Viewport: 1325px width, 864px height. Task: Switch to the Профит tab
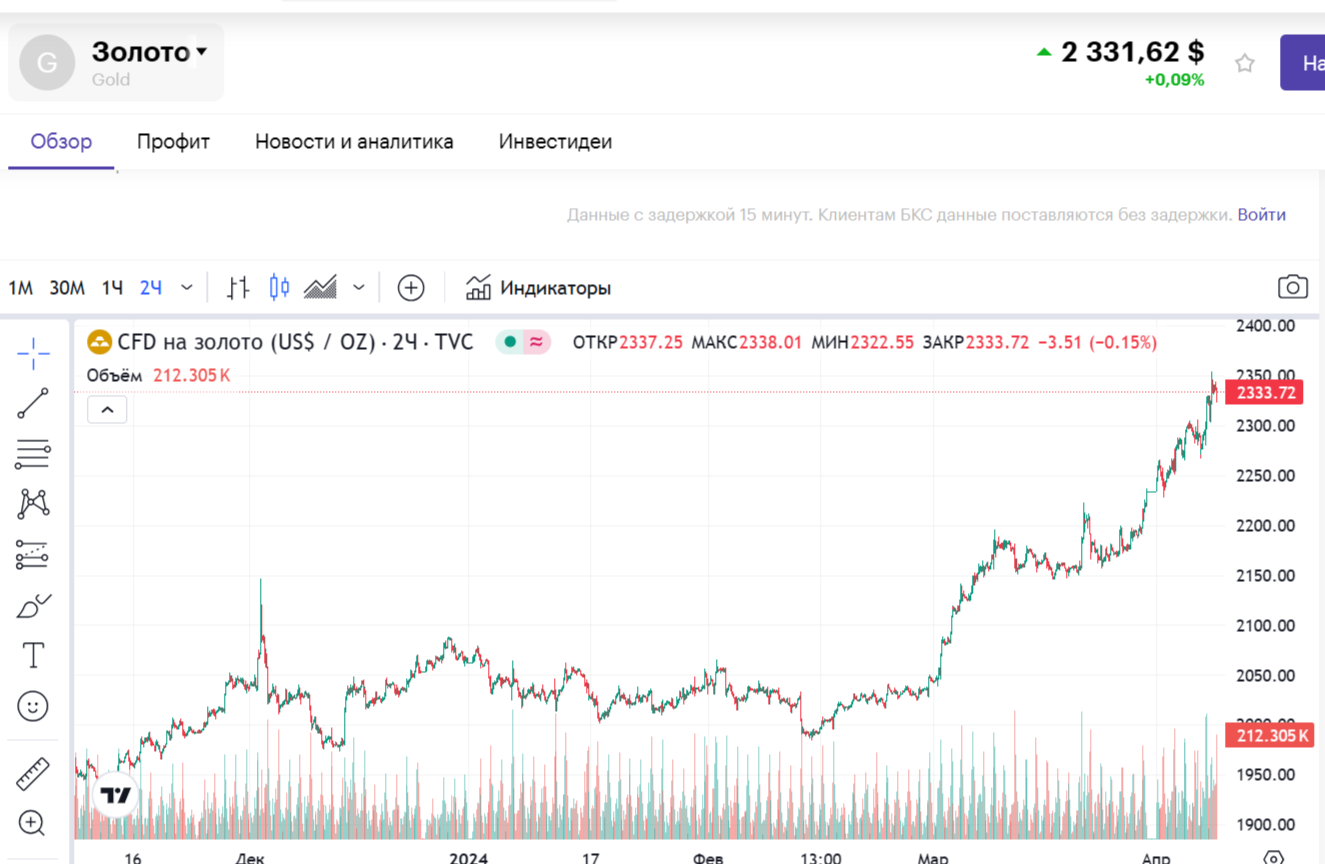[x=173, y=141]
